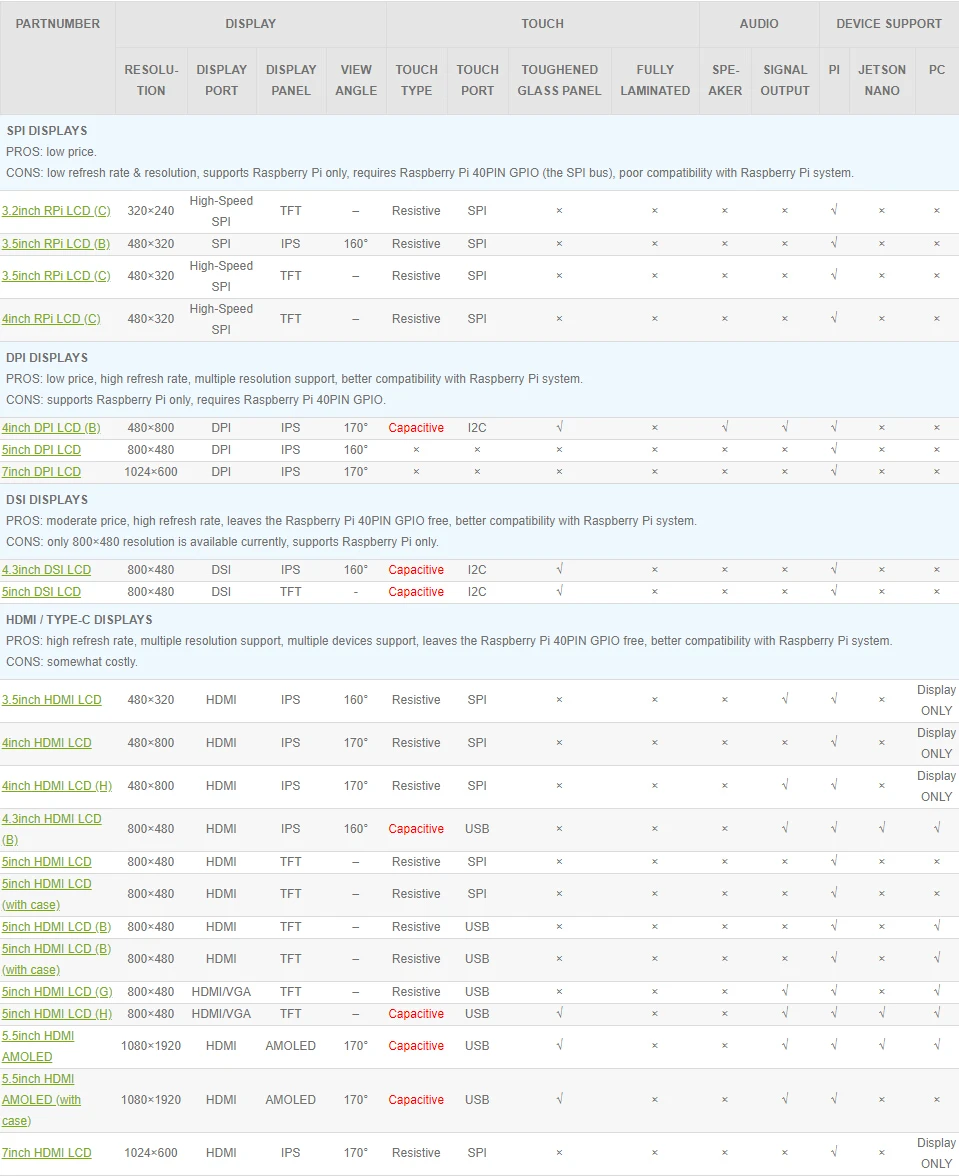The height and width of the screenshot is (1176, 959).
Task: Click the DISPLAY PANEL column header
Action: [291, 80]
